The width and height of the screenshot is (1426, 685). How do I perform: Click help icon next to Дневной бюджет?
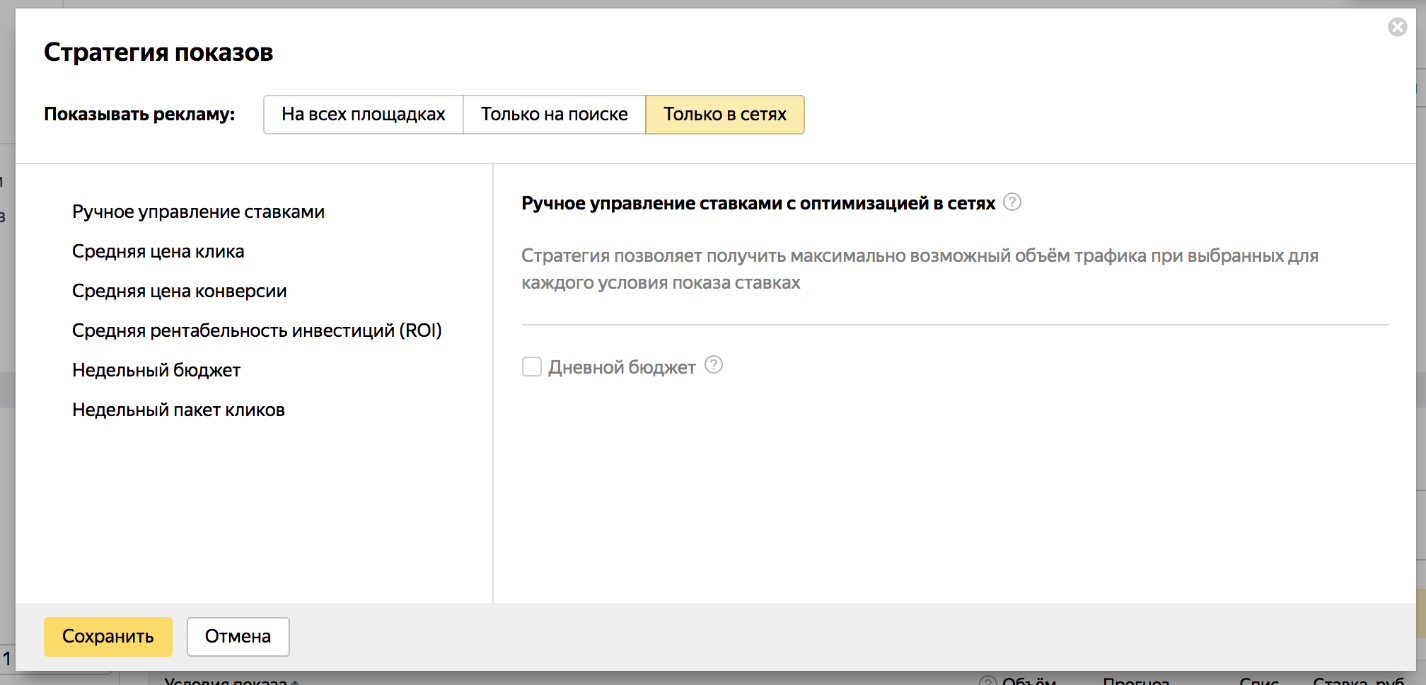tap(713, 366)
